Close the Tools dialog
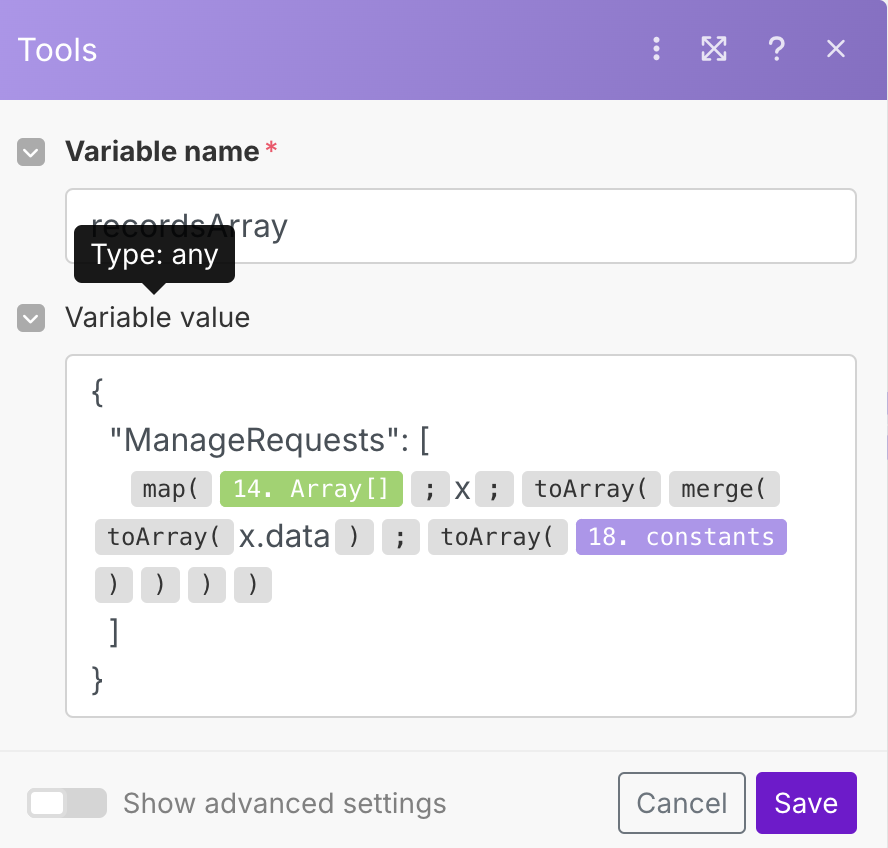The image size is (888, 848). click(x=836, y=49)
